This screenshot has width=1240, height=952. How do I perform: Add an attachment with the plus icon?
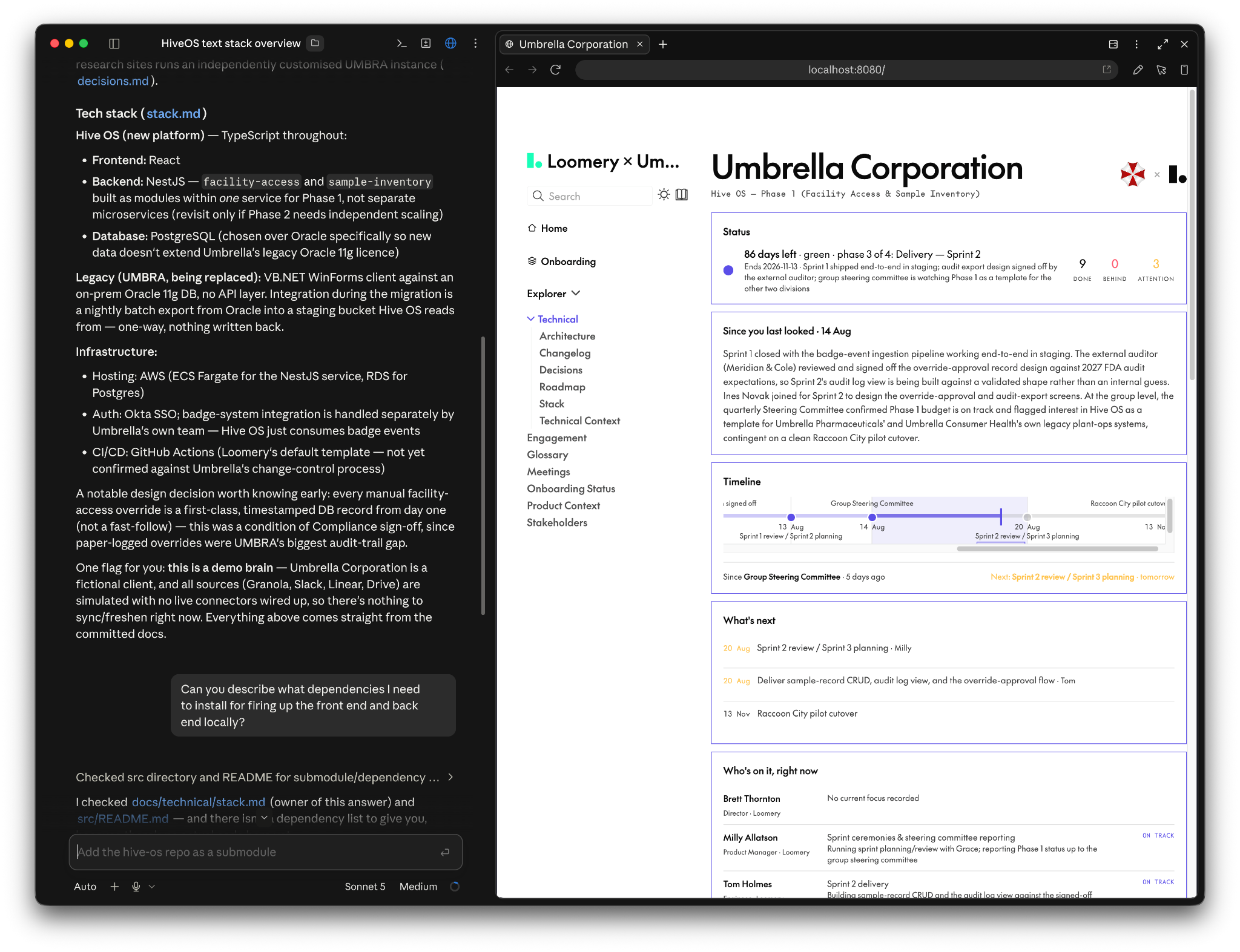[x=114, y=887]
